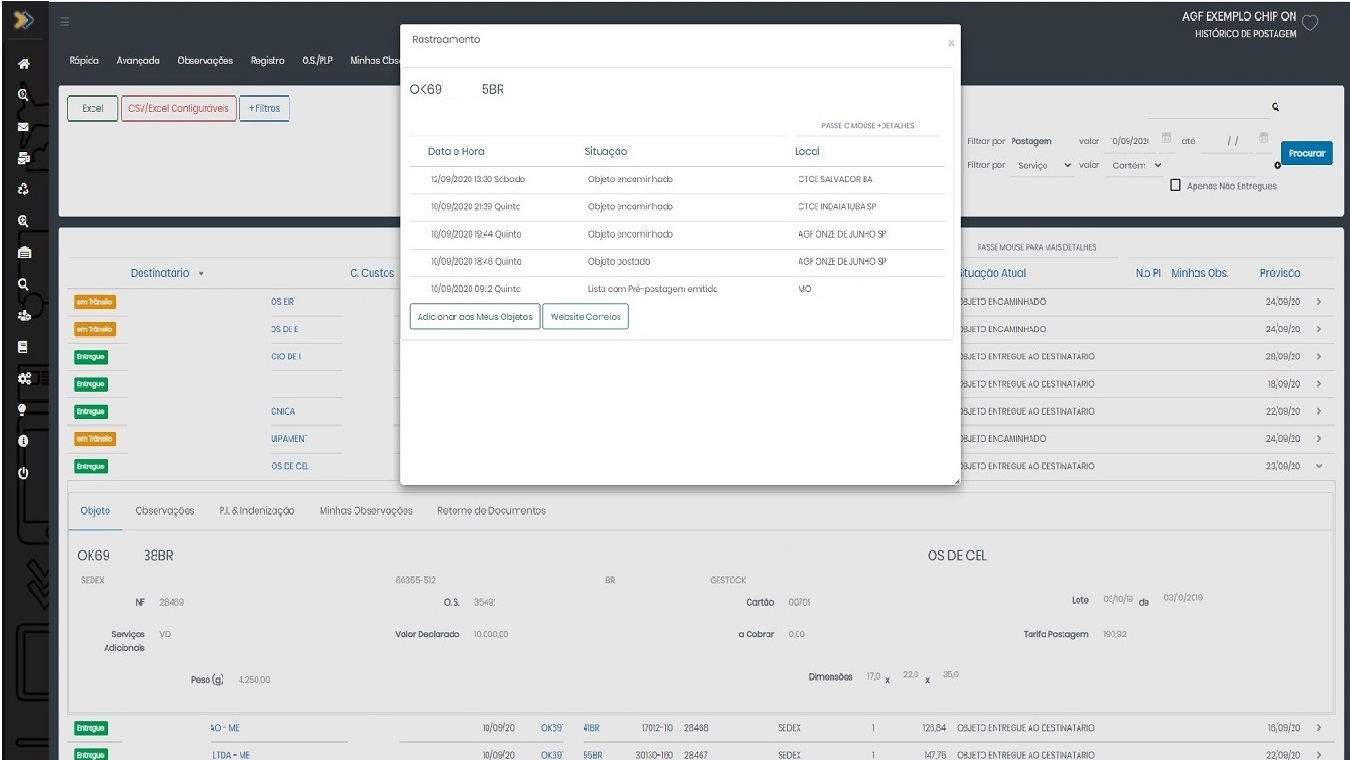This screenshot has width=1350, height=760.
Task: Click the info circle icon in sidebar
Action: pos(23,441)
